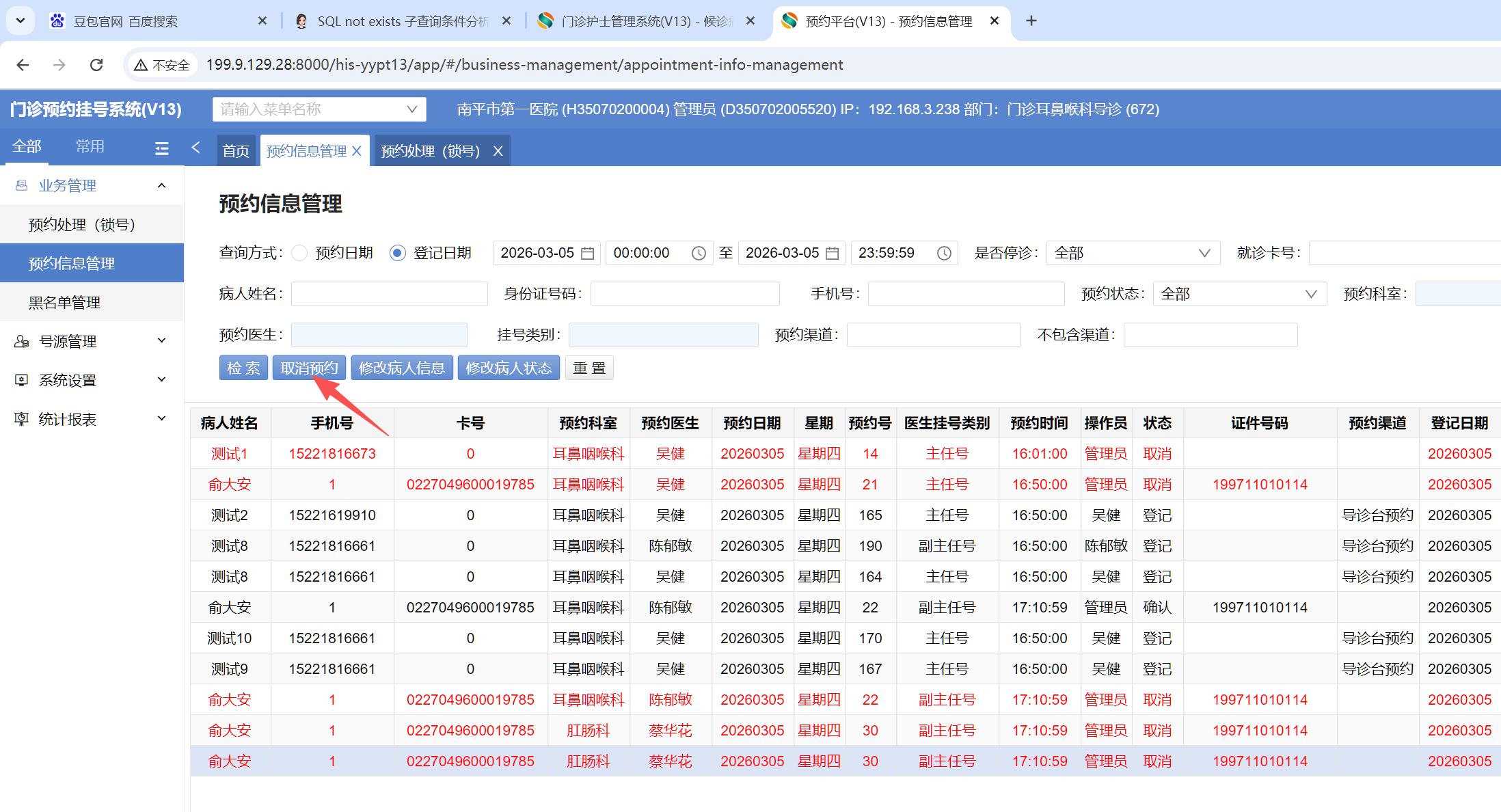
Task: Open a new browser tab
Action: 1031,21
